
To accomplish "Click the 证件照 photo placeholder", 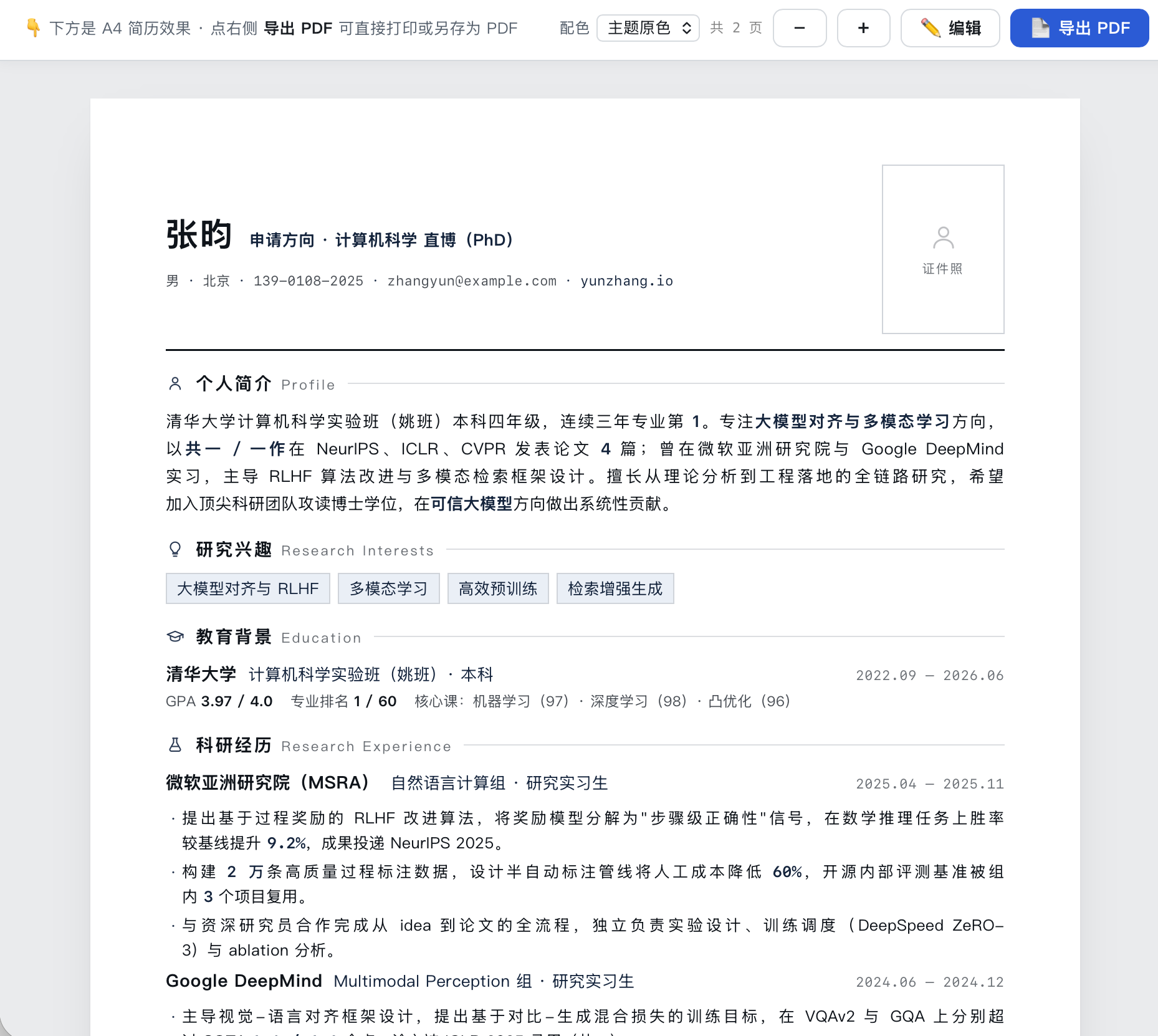I will (943, 249).
